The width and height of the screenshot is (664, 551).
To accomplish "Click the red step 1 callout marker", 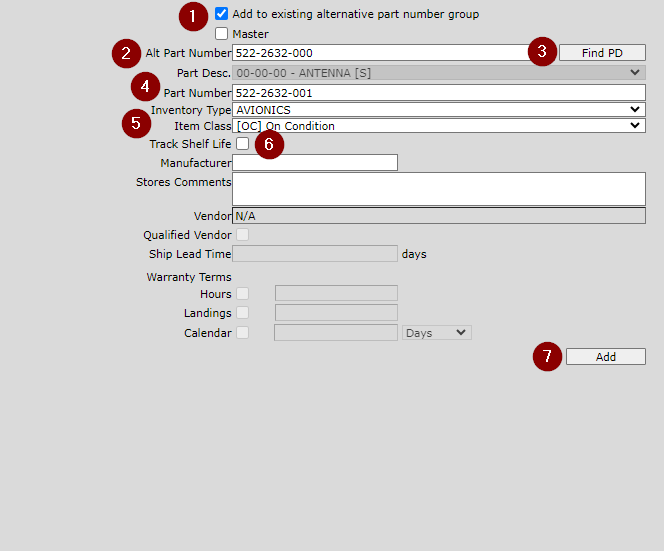I will click(193, 16).
